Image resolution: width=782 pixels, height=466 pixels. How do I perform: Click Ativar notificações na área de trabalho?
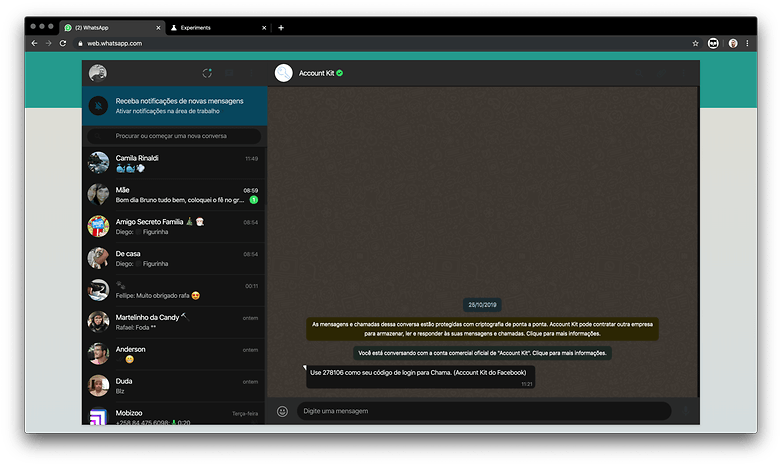[168, 111]
